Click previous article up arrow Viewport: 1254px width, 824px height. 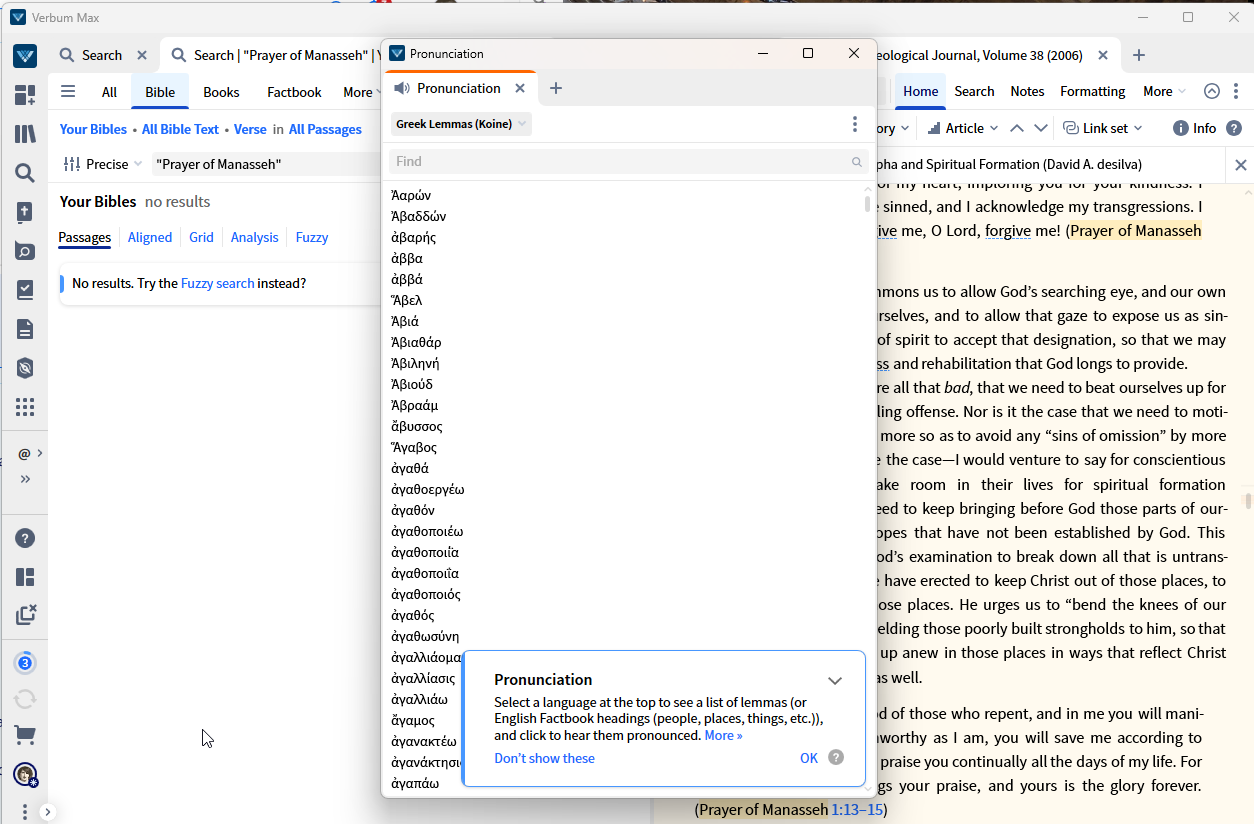(1017, 128)
